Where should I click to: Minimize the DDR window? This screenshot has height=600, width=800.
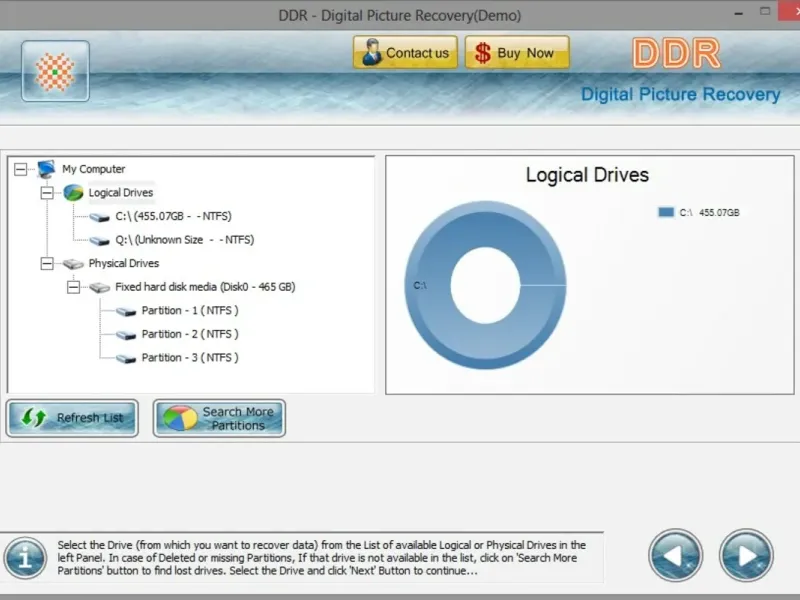click(x=738, y=14)
